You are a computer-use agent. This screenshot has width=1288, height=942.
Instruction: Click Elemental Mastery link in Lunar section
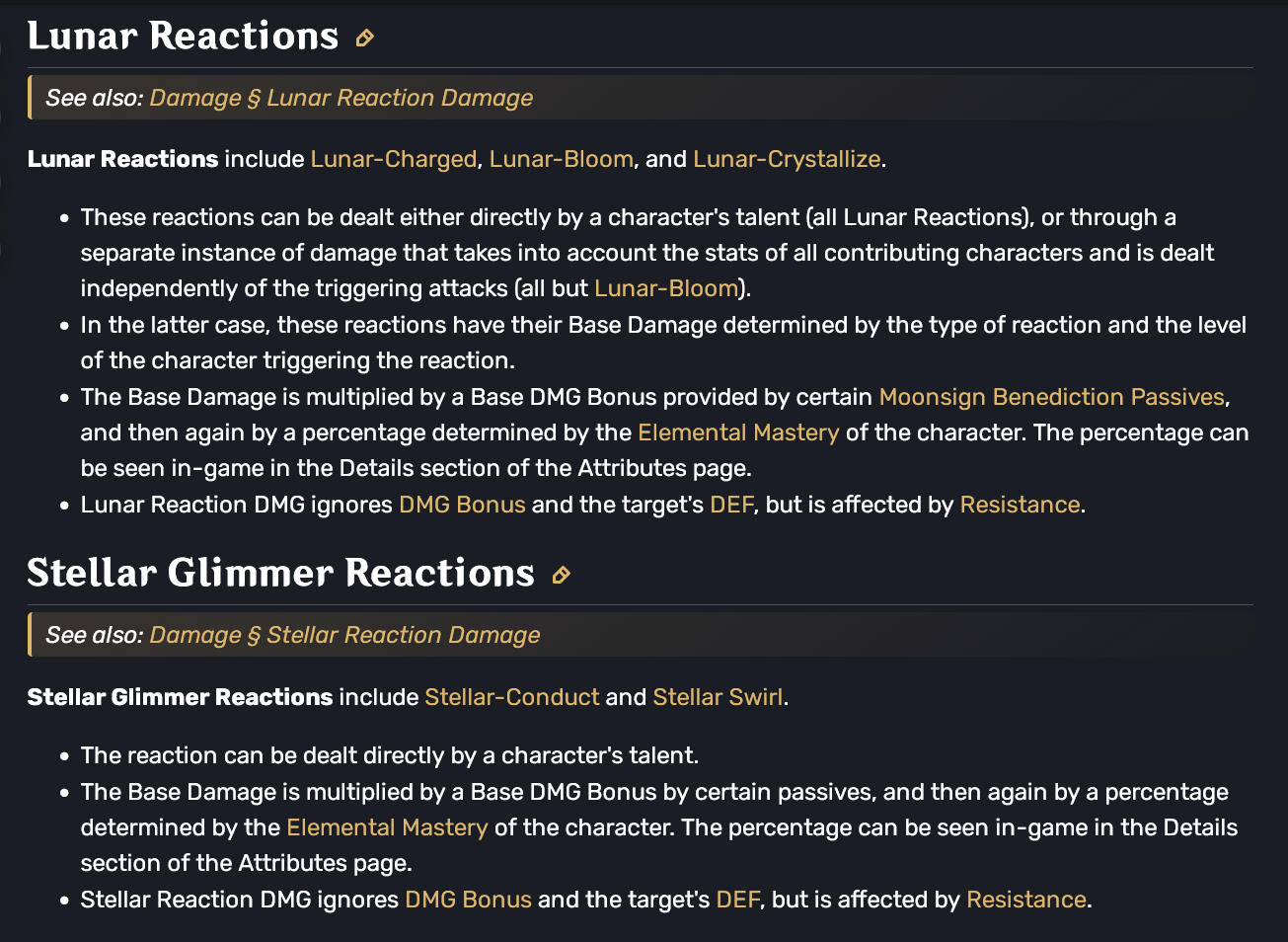tap(738, 432)
